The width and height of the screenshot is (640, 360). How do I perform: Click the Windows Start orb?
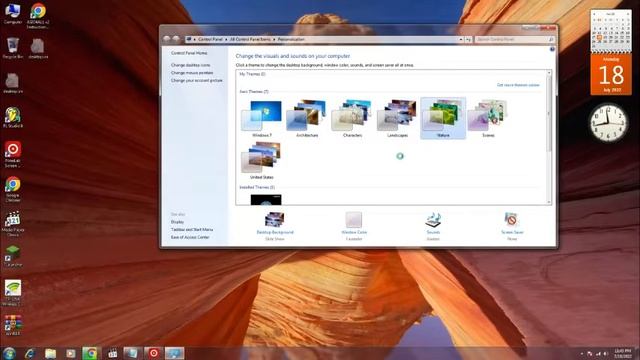[x=9, y=353]
